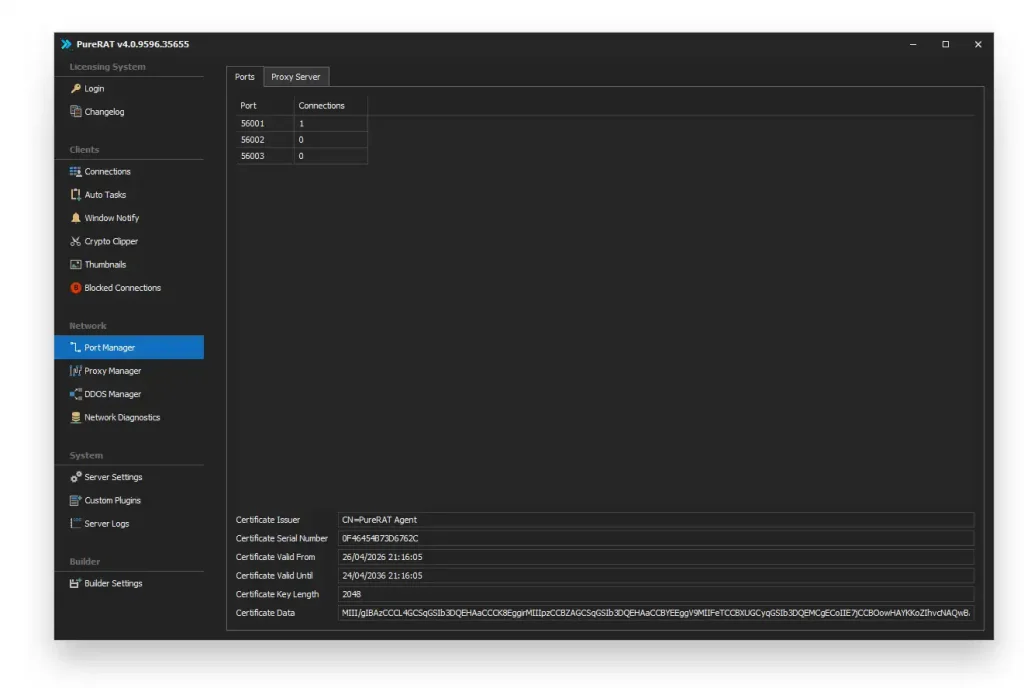Select the Crypto Clipper scissors icon
Viewport: 1024px width, 688px height.
click(x=75, y=241)
